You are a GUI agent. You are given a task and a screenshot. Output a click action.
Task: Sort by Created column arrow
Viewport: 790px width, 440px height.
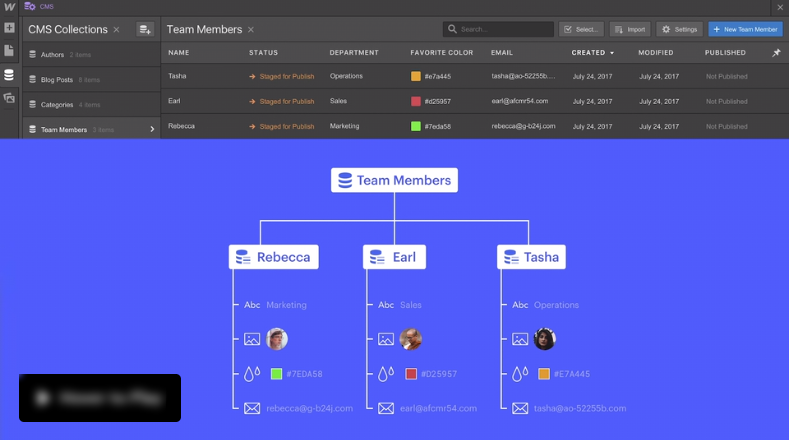612,53
